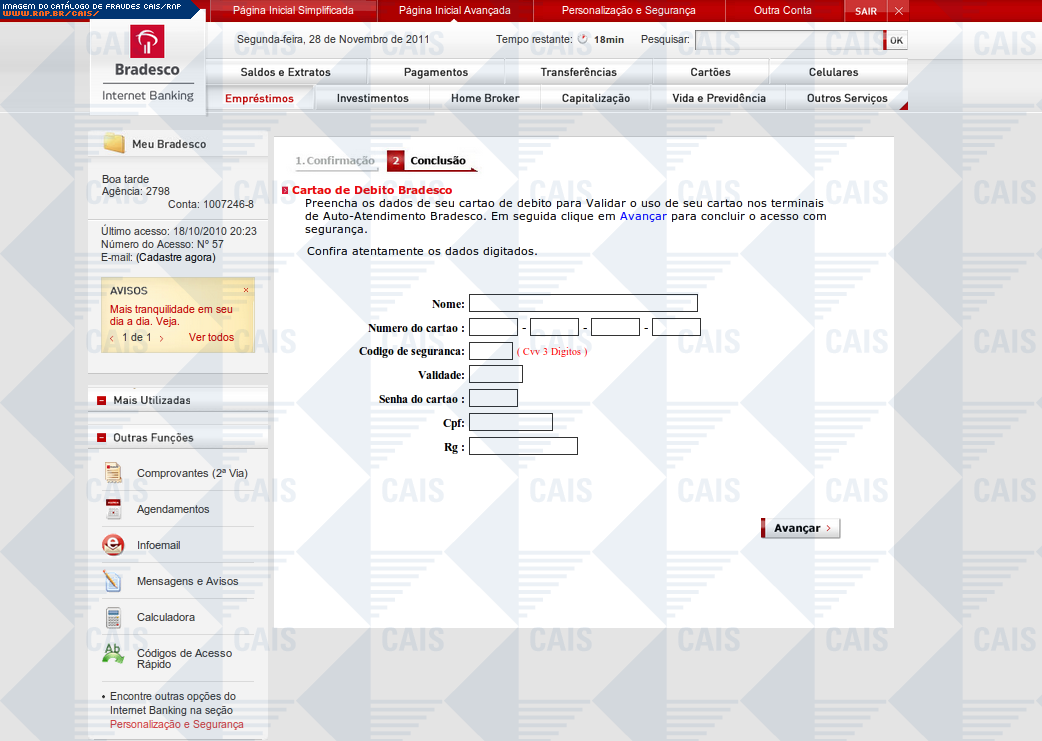The width and height of the screenshot is (1042, 741).
Task: Click the Agendamentos calendar icon
Action: pos(114,509)
